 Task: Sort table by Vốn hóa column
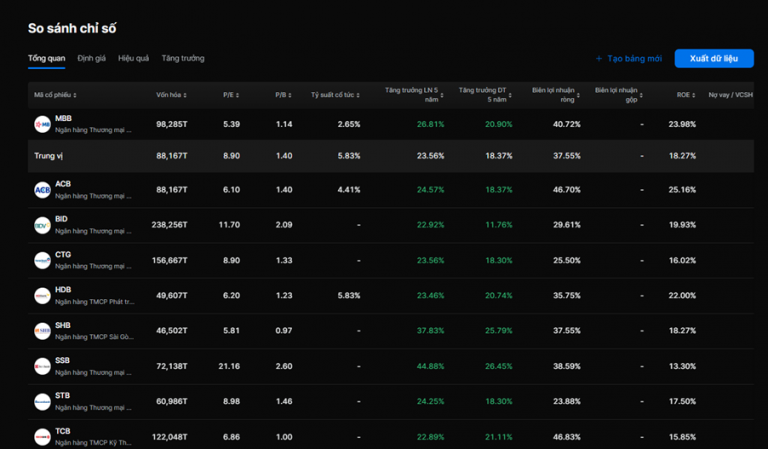point(172,95)
